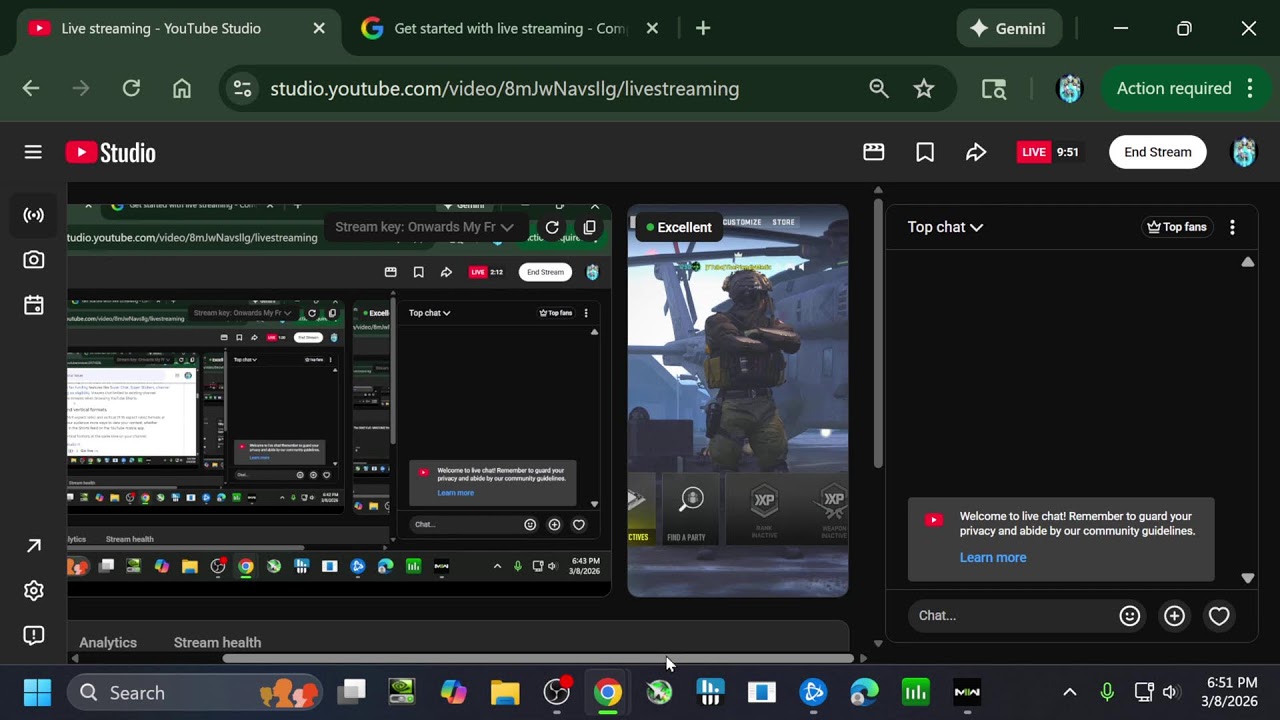Open the Analytics tab
The height and width of the screenshot is (720, 1280).
tap(108, 642)
